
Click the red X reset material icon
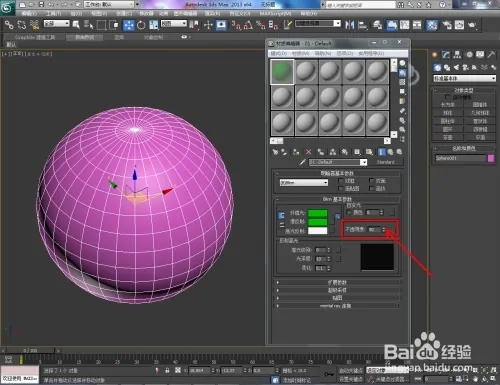(308, 152)
